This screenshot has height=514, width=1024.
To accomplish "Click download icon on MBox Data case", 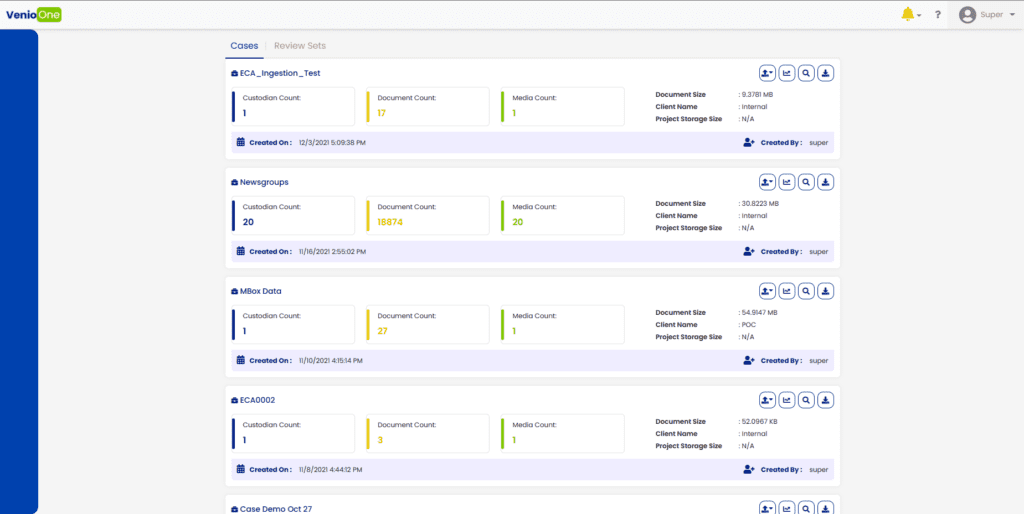I will (826, 291).
